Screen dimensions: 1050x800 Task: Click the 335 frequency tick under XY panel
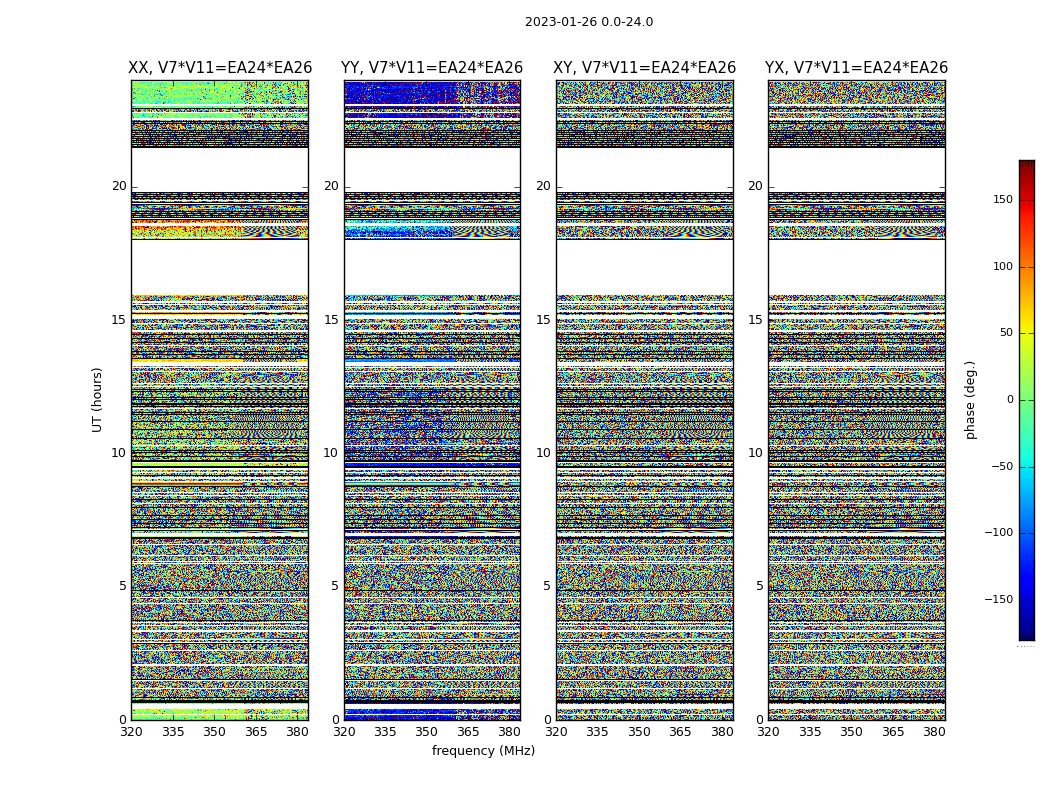click(597, 732)
